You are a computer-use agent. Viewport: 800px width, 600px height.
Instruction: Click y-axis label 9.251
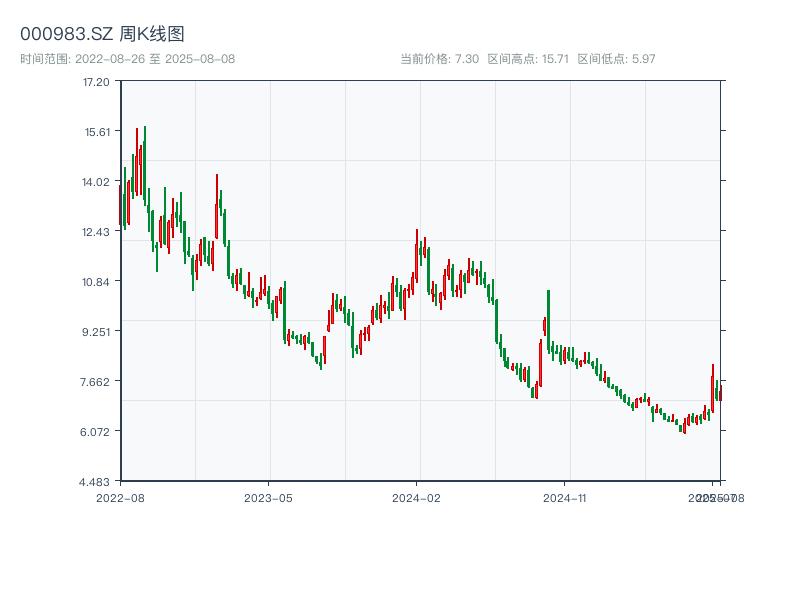coord(96,332)
